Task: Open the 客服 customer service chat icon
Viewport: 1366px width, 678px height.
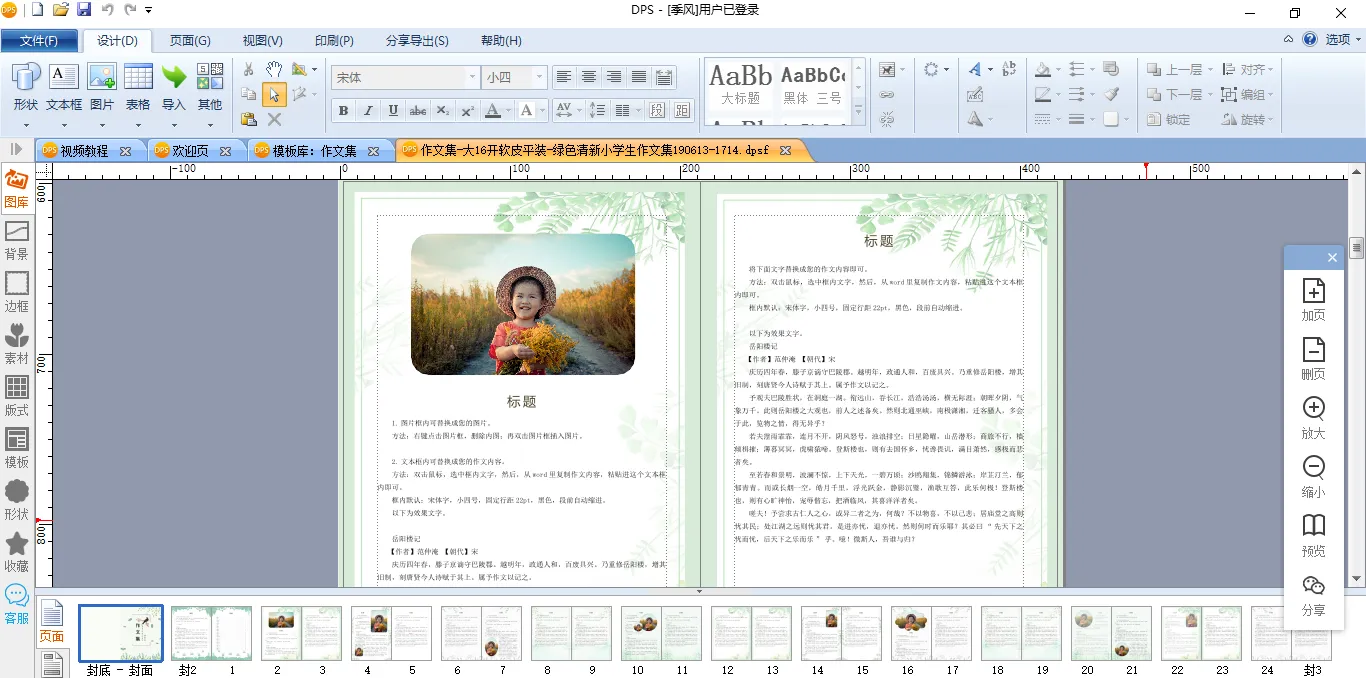Action: [x=17, y=603]
